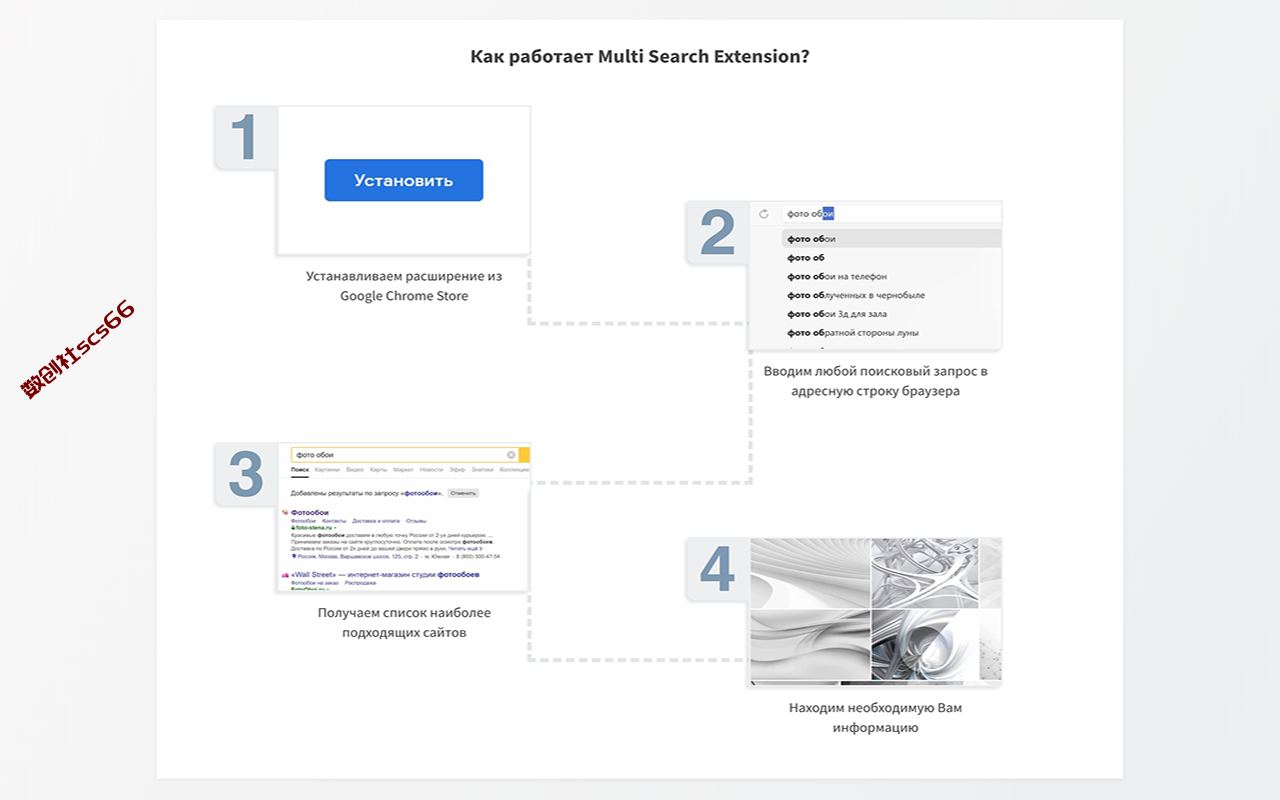Viewport: 1280px width, 800px height.
Task: Click the yellow search button in Yandex results
Action: 524,455
